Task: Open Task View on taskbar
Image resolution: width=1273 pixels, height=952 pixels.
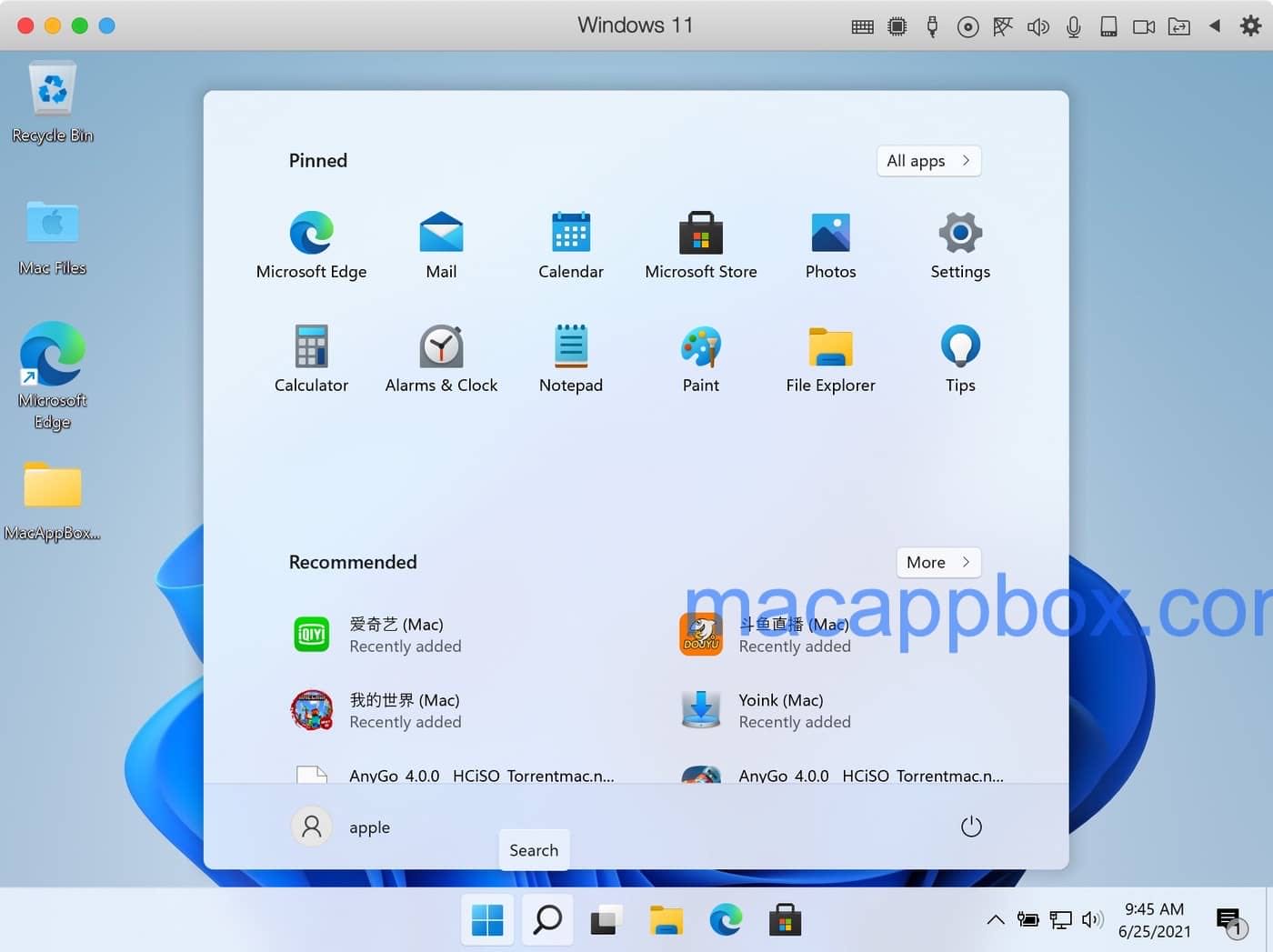Action: (x=606, y=920)
